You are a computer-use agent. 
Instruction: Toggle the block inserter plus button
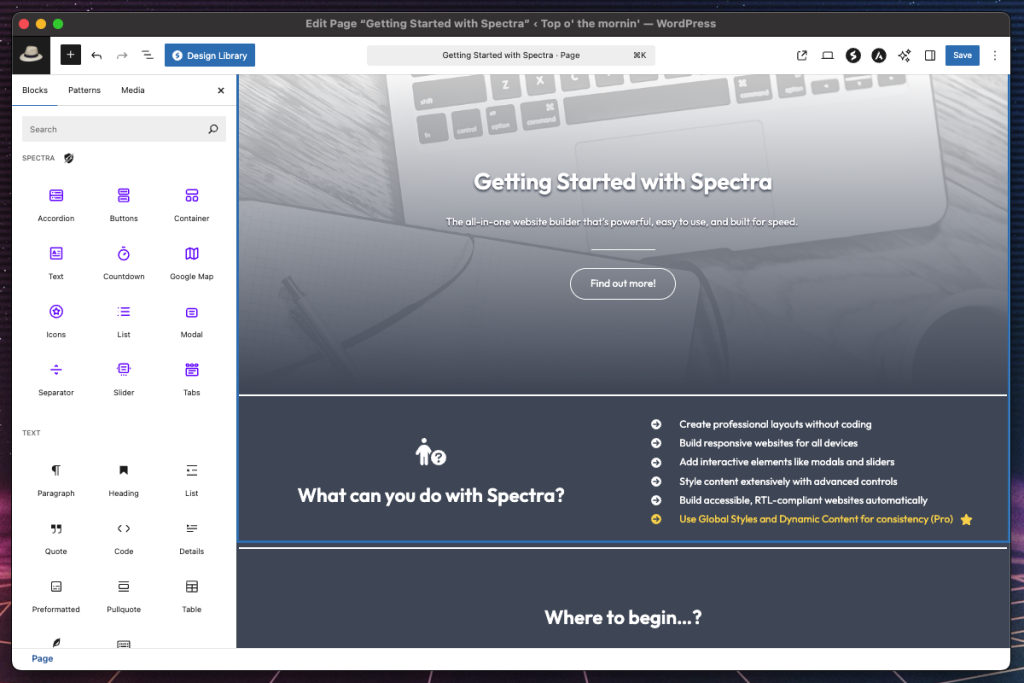coord(70,55)
